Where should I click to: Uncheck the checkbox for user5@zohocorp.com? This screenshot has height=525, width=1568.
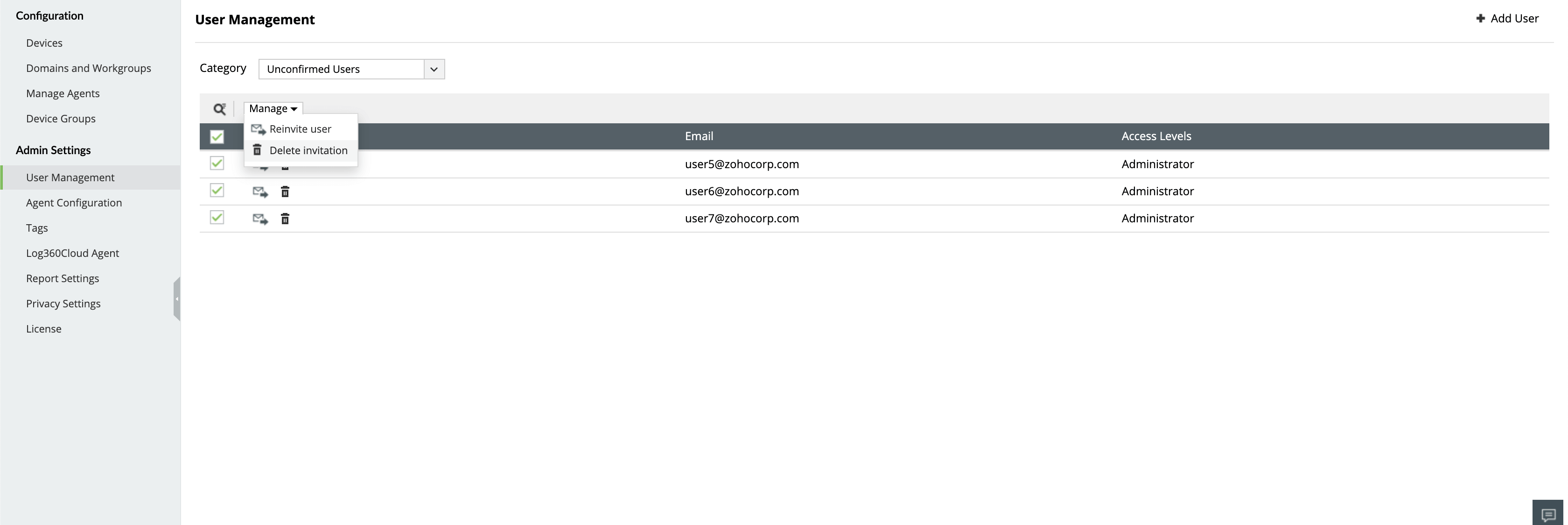217,163
